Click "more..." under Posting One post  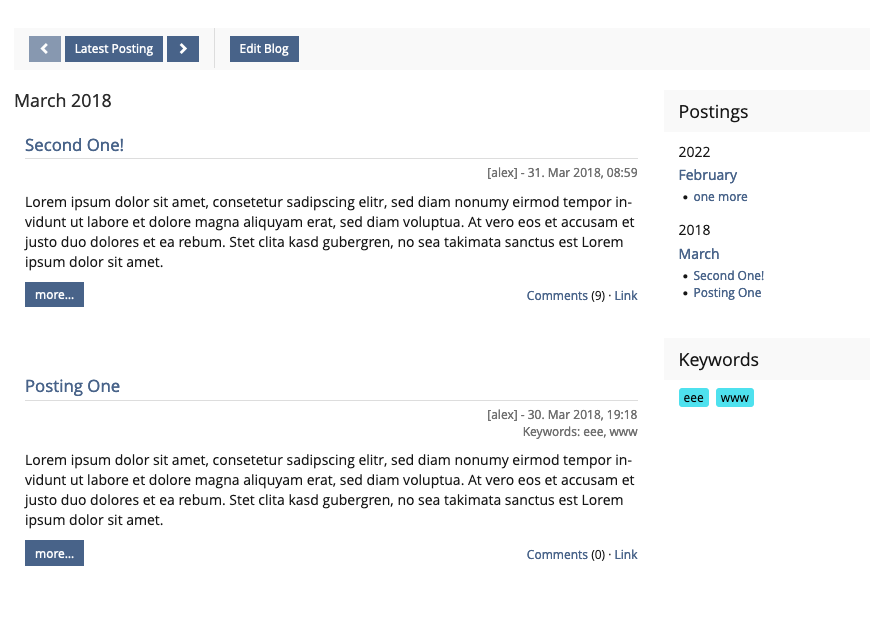coord(54,554)
